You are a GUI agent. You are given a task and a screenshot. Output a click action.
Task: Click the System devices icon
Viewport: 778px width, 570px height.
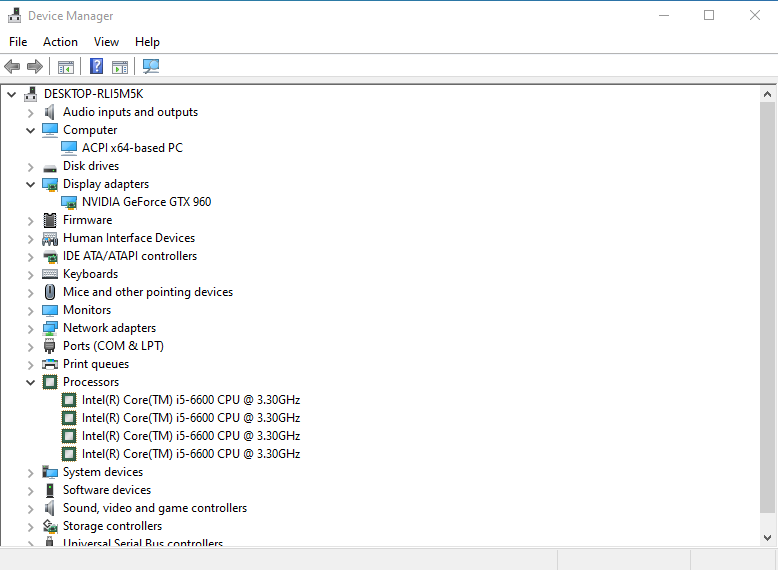(x=50, y=472)
